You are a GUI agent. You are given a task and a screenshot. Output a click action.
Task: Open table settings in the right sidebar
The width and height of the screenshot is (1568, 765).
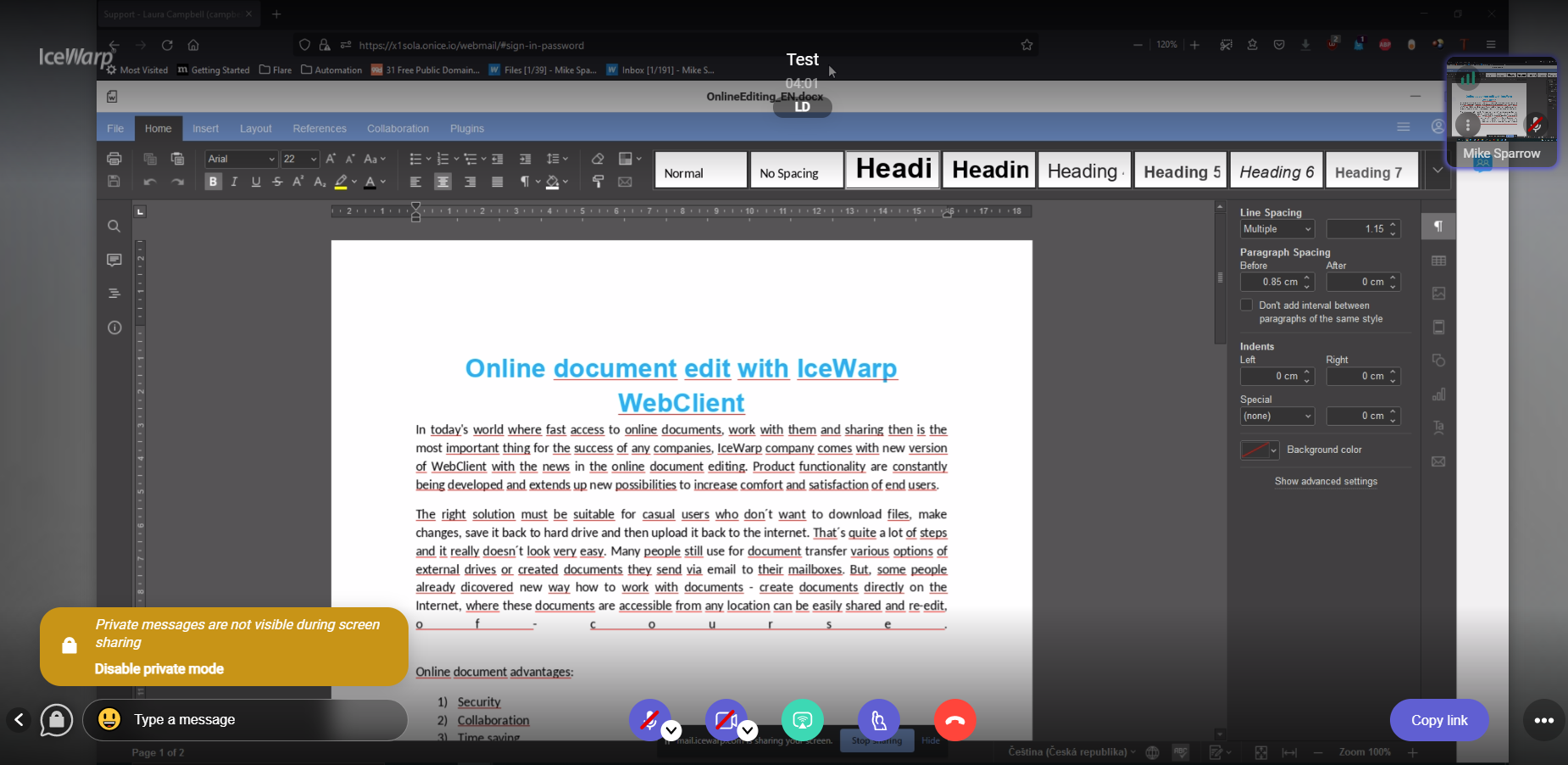(x=1438, y=260)
